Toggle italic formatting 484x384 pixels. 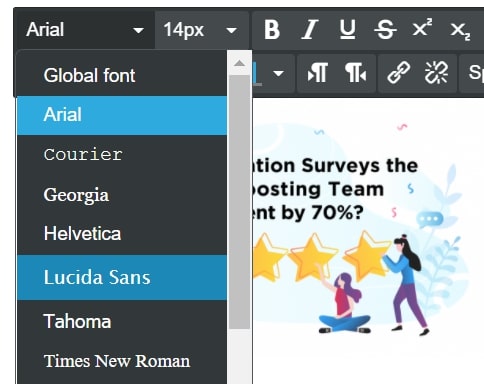tap(310, 30)
